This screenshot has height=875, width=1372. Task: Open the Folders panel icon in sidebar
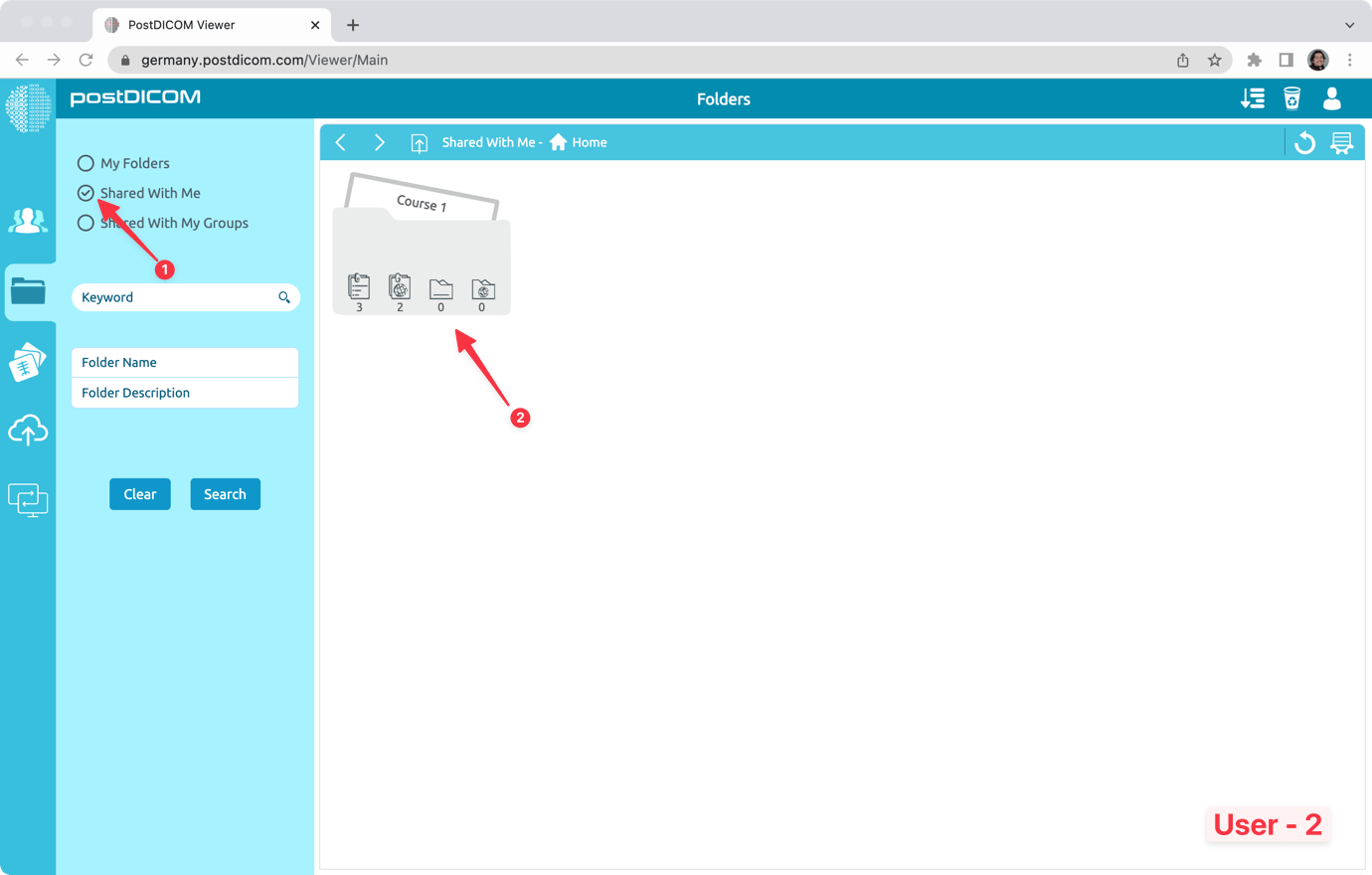pyautogui.click(x=28, y=291)
